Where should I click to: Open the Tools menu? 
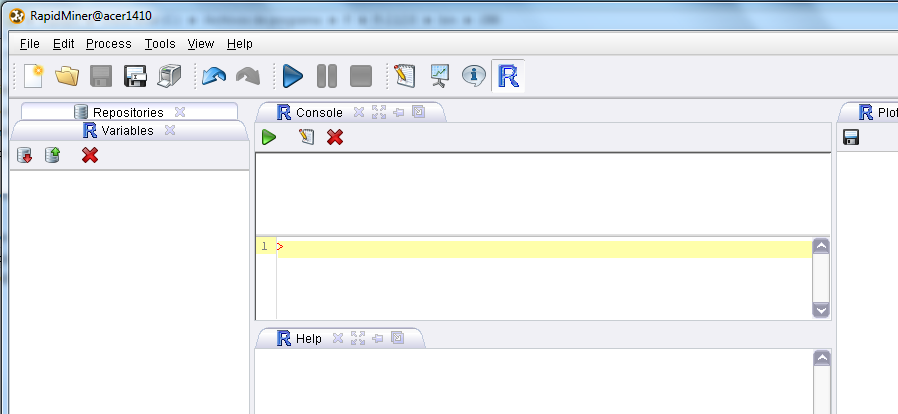[x=159, y=44]
